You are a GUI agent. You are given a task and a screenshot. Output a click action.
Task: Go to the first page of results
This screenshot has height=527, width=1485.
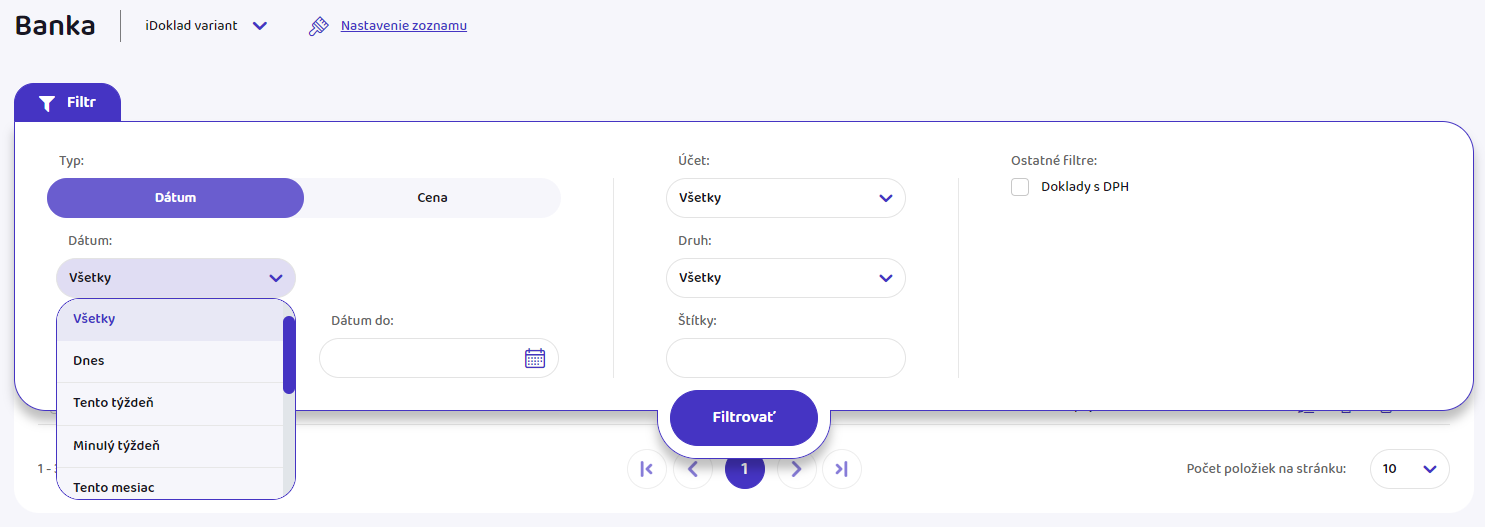click(x=647, y=469)
